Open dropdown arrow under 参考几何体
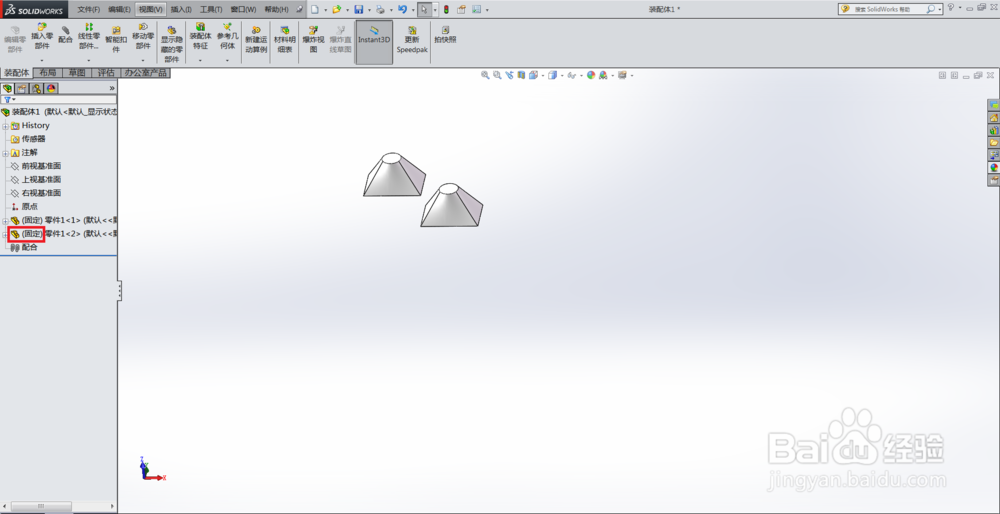The height and width of the screenshot is (514, 1000). [x=227, y=61]
